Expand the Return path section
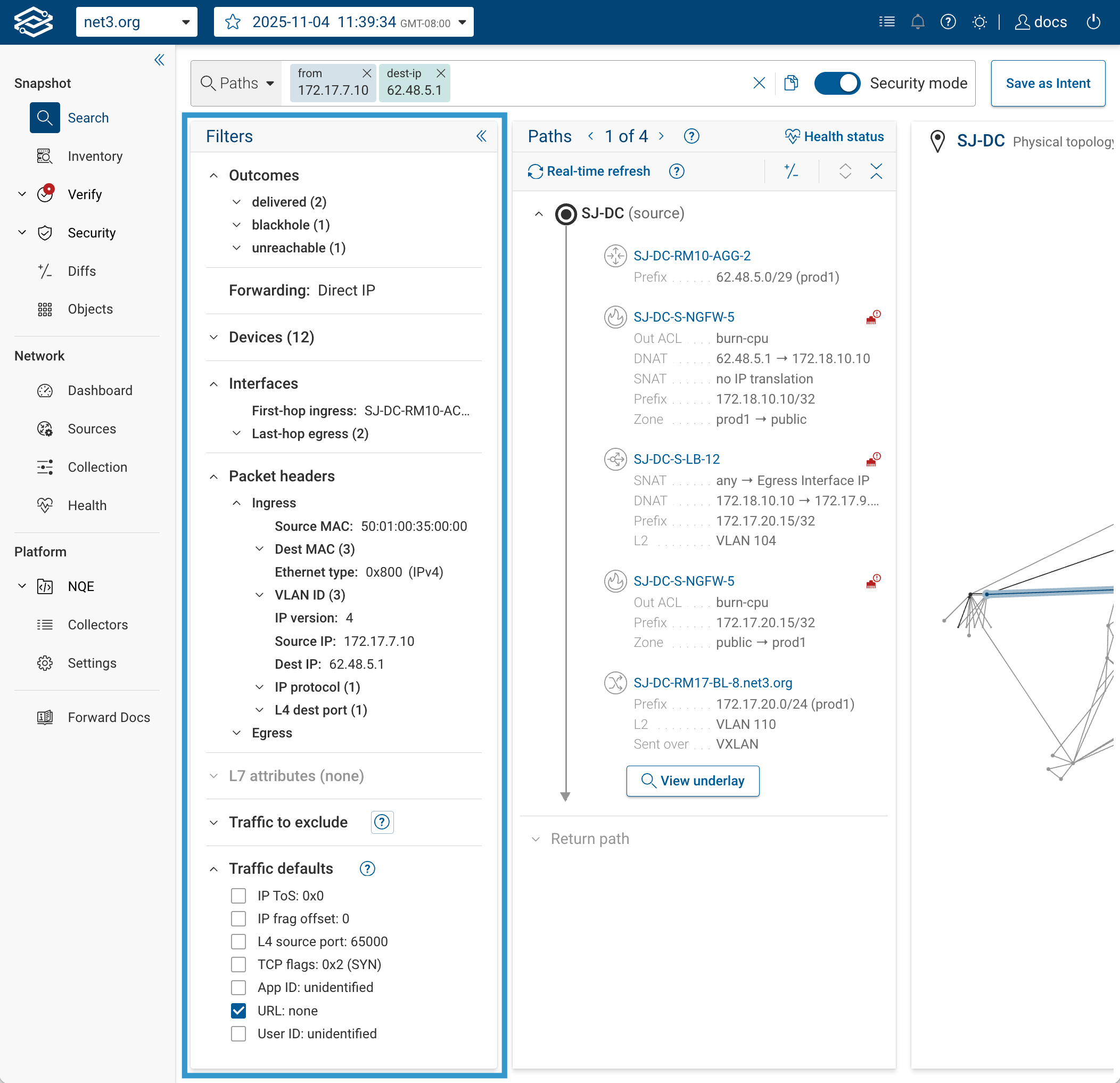 click(x=589, y=839)
